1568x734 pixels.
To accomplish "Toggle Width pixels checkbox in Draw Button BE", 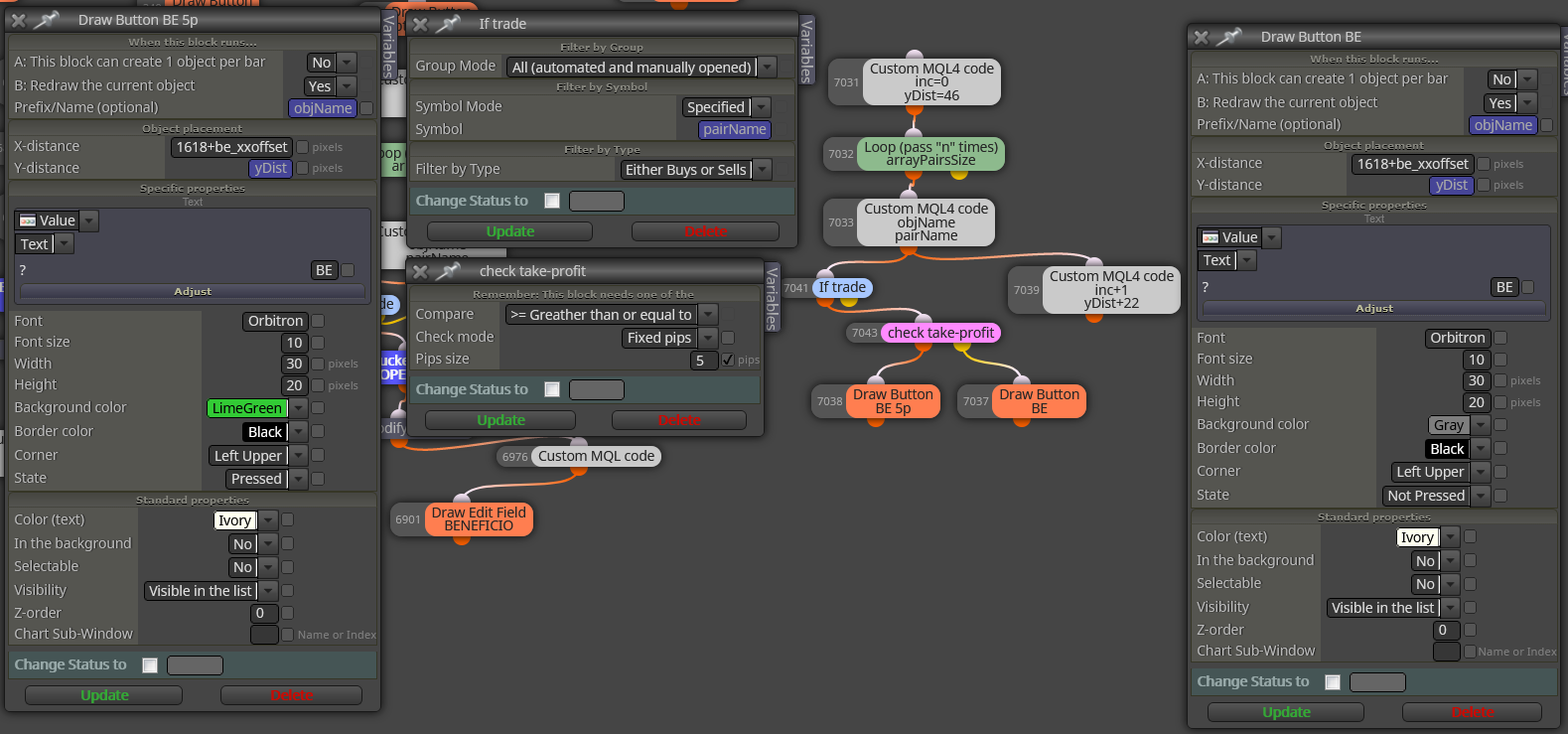I will pyautogui.click(x=1500, y=380).
